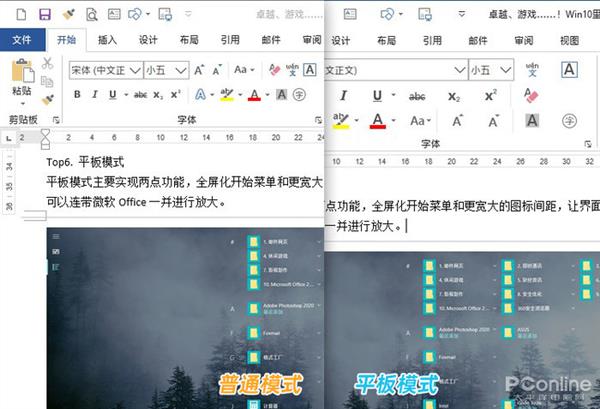
Task: Toggle character shading in left window
Action: 281,95
